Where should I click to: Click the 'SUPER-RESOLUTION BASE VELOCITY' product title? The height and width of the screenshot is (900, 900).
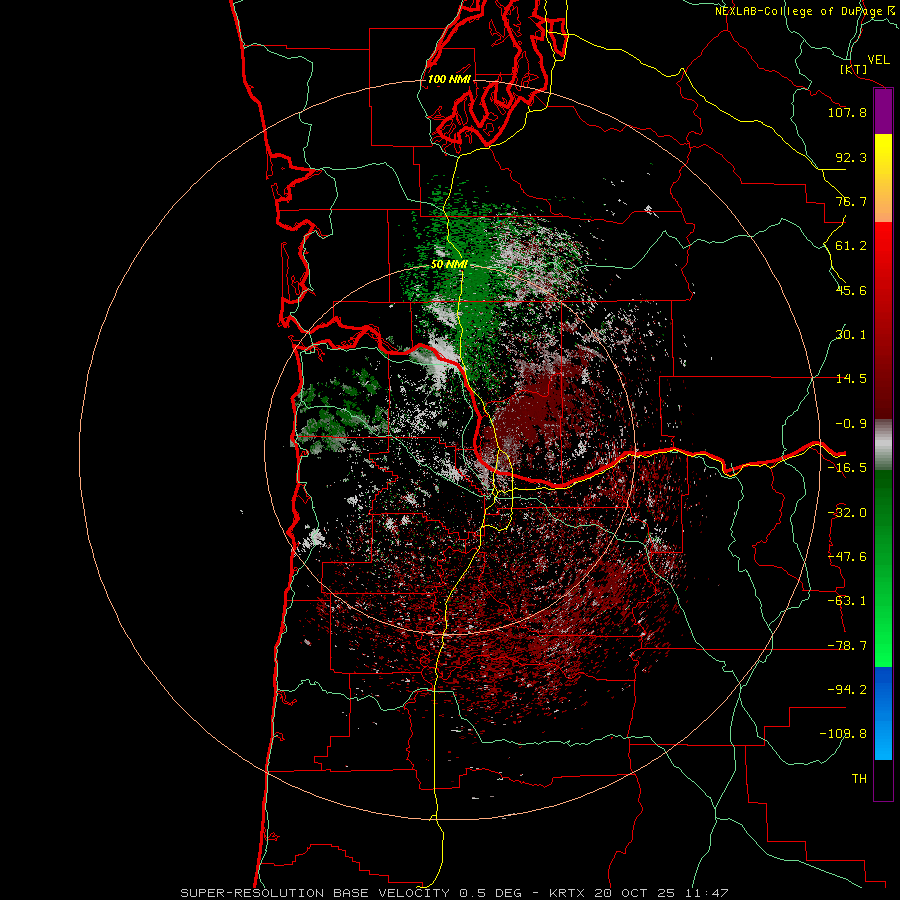pos(316,893)
